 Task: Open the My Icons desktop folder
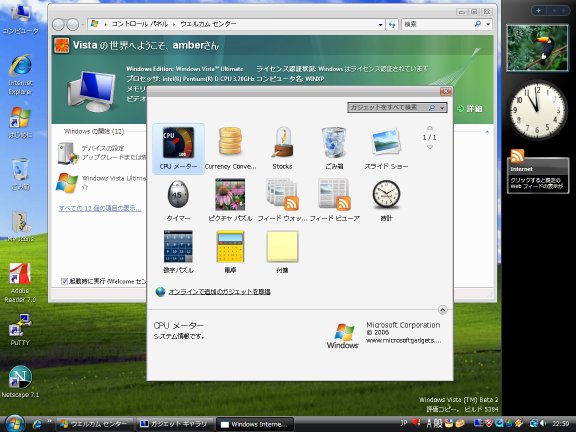point(20,226)
